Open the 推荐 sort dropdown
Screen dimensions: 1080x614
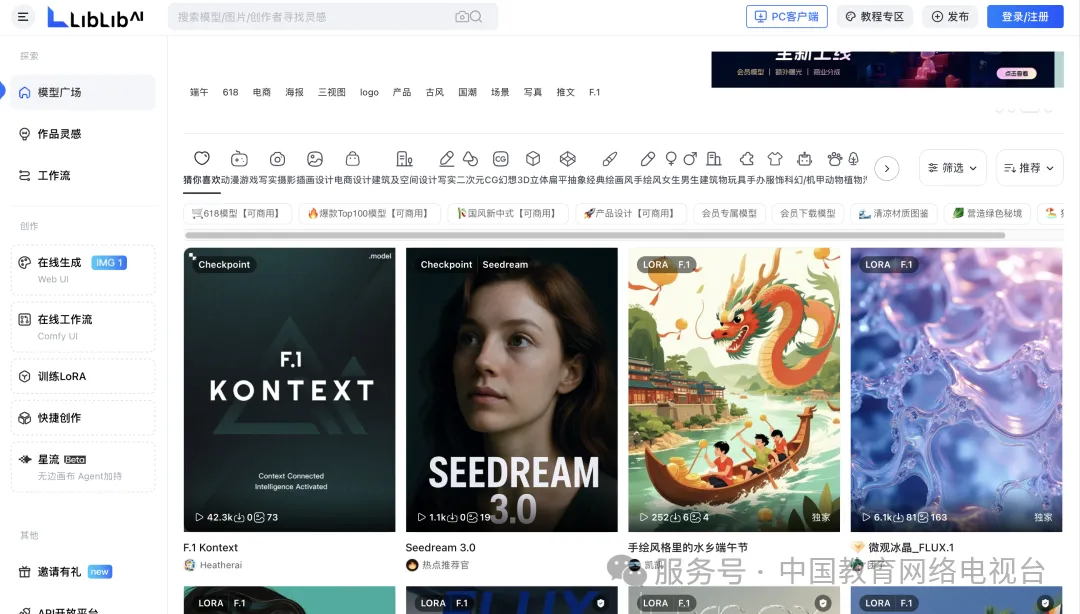(x=1029, y=167)
